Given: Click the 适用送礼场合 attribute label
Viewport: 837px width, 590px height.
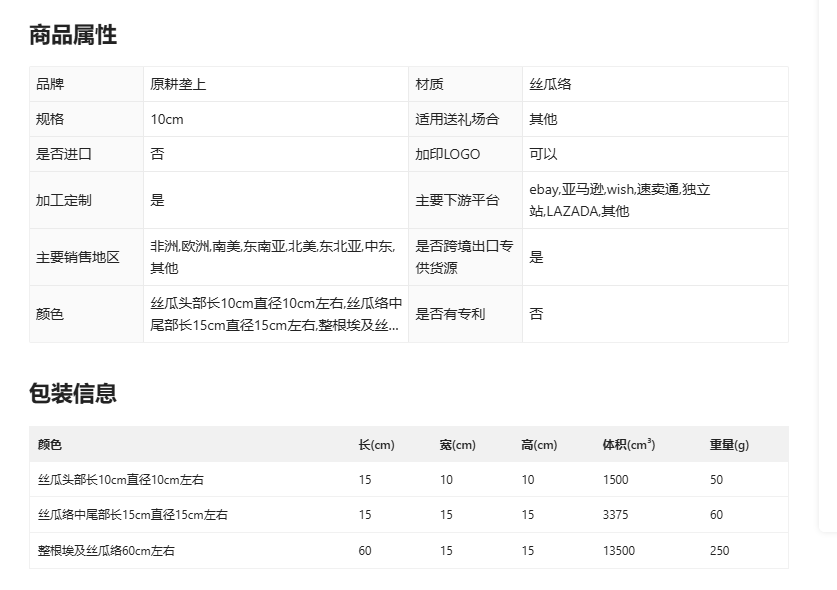Looking at the screenshot, I should coord(457,119).
